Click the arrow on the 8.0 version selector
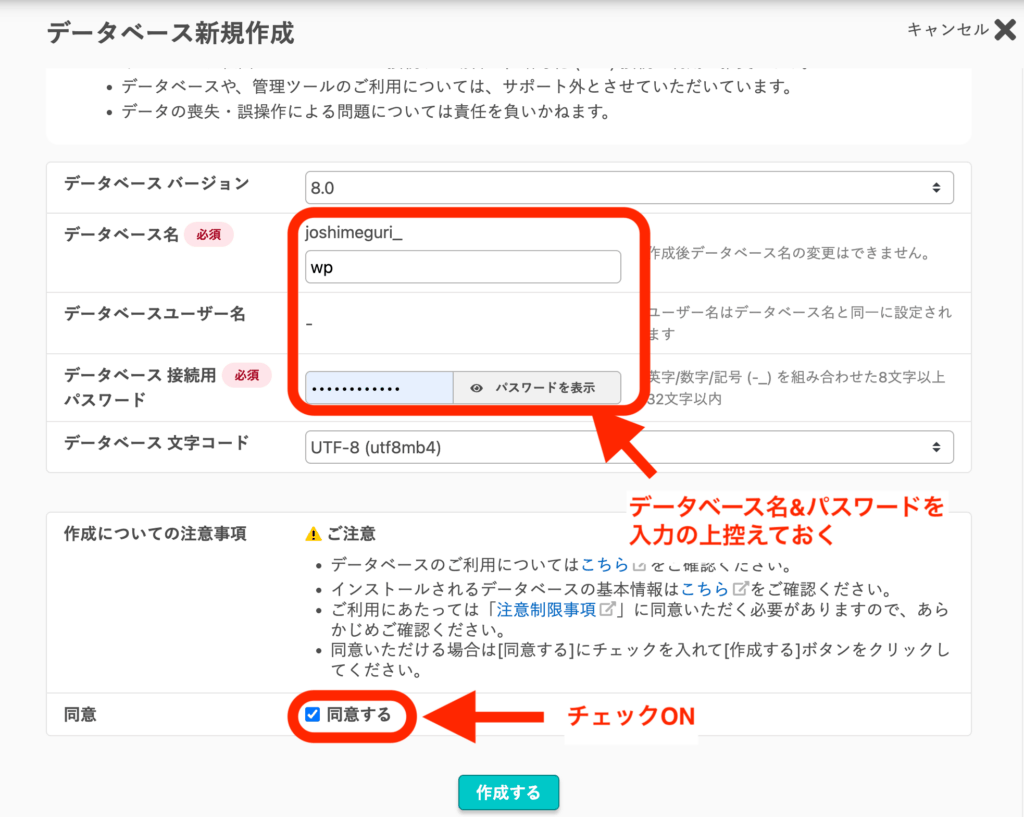Image resolution: width=1024 pixels, height=817 pixels. click(x=935, y=187)
